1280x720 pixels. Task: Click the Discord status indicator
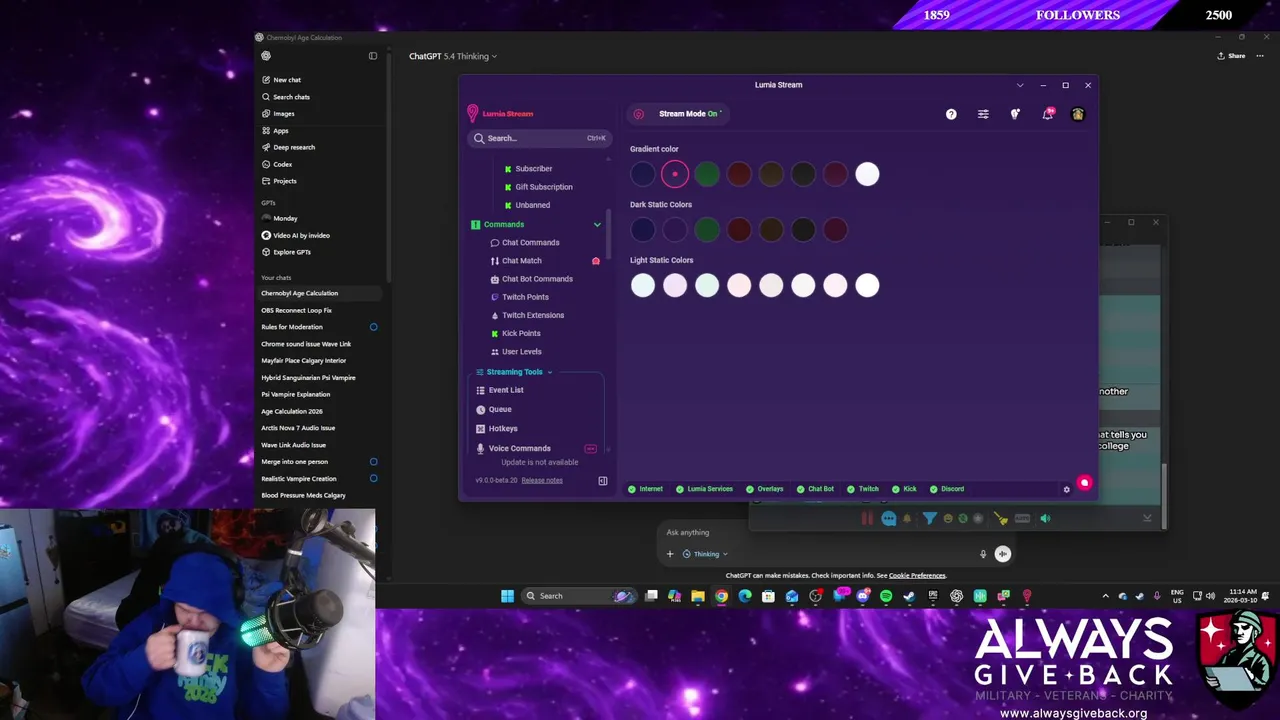coord(947,489)
